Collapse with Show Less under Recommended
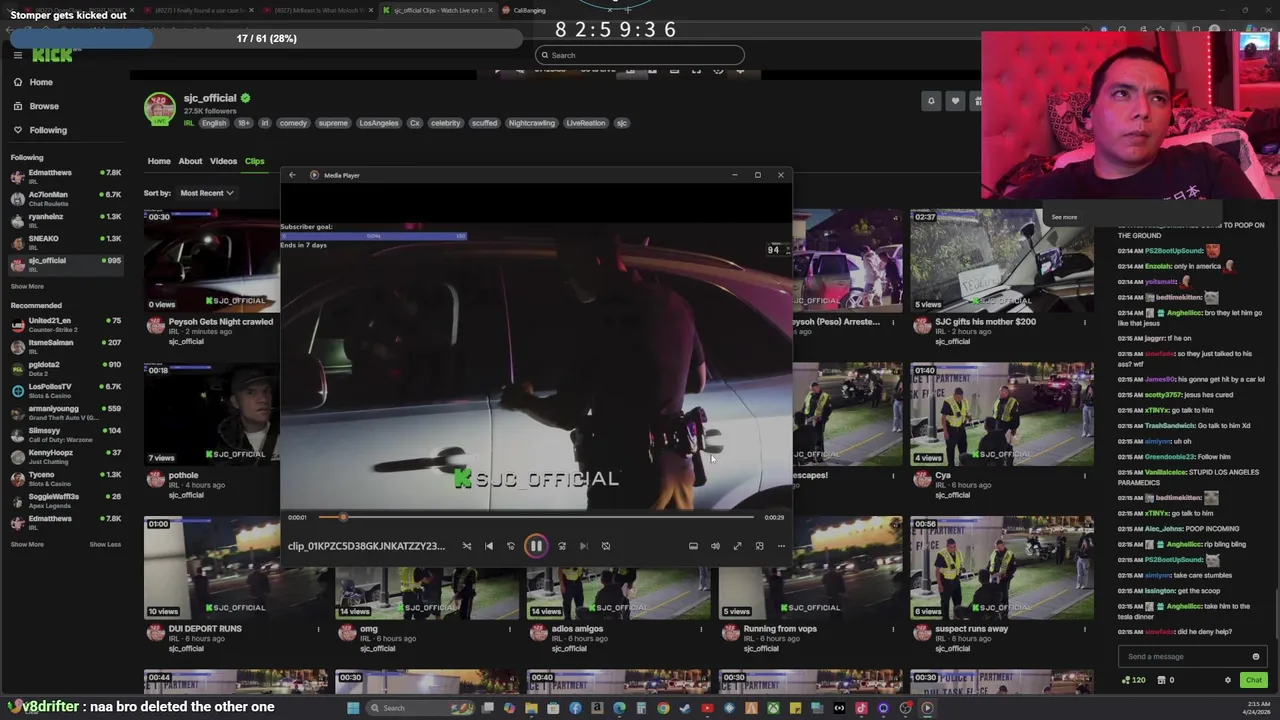This screenshot has height=720, width=1280. pos(105,544)
